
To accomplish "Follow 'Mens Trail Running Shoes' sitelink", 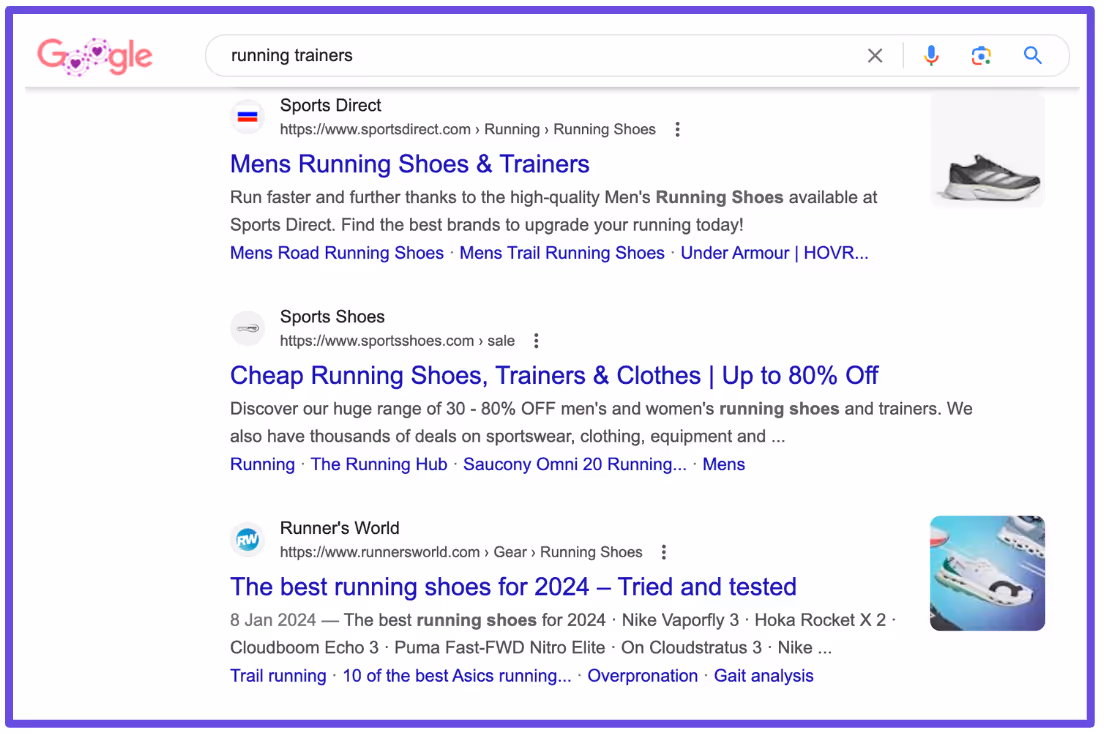I will click(562, 253).
